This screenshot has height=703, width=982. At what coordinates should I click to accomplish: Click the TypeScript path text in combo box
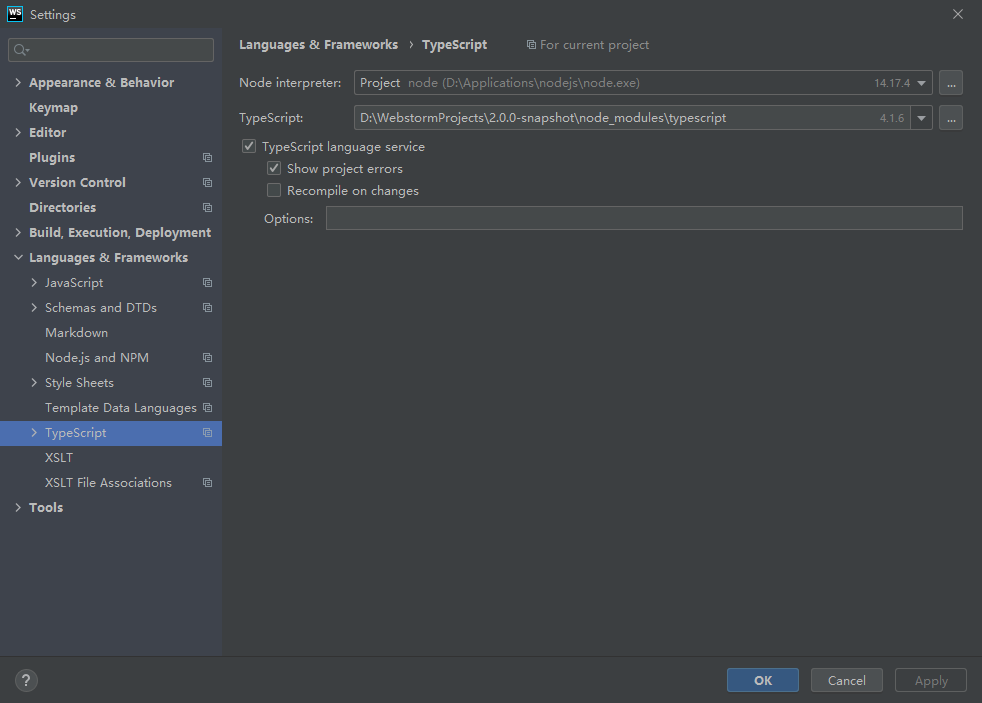543,118
